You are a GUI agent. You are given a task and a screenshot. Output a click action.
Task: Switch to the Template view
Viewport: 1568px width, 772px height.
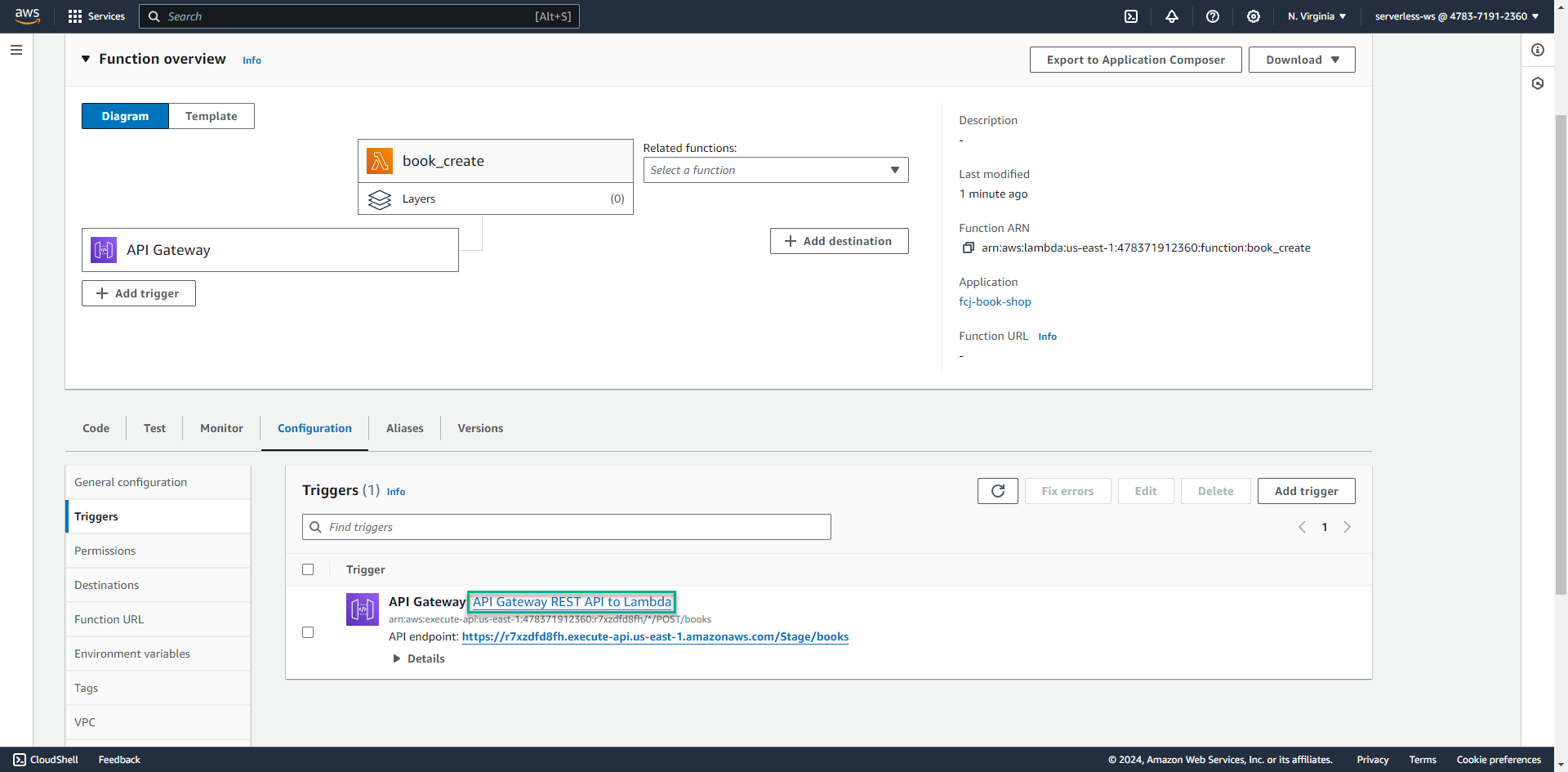click(x=212, y=116)
